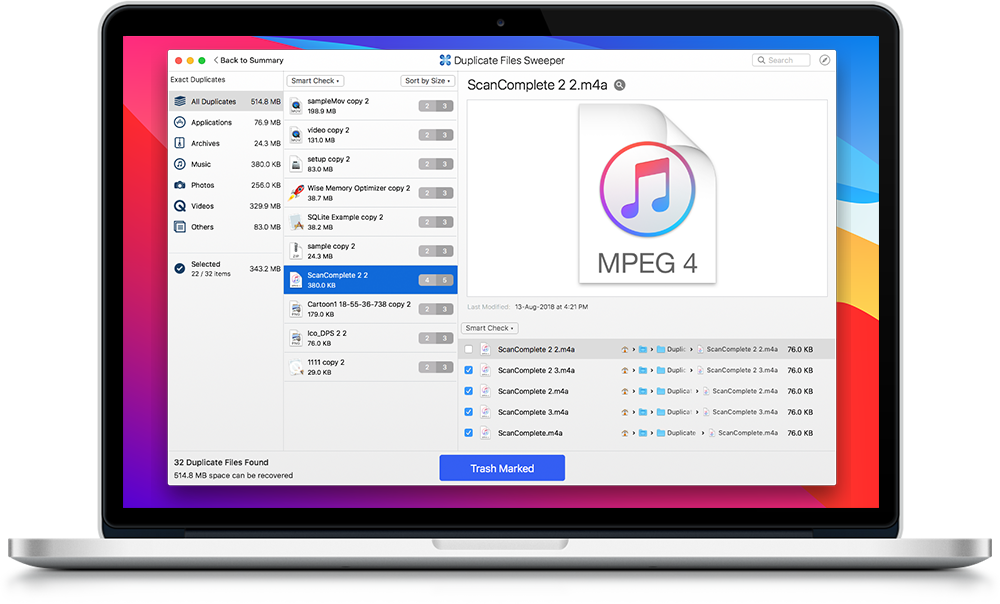
Task: Select the 1111 copy 2 row
Action: [x=371, y=367]
